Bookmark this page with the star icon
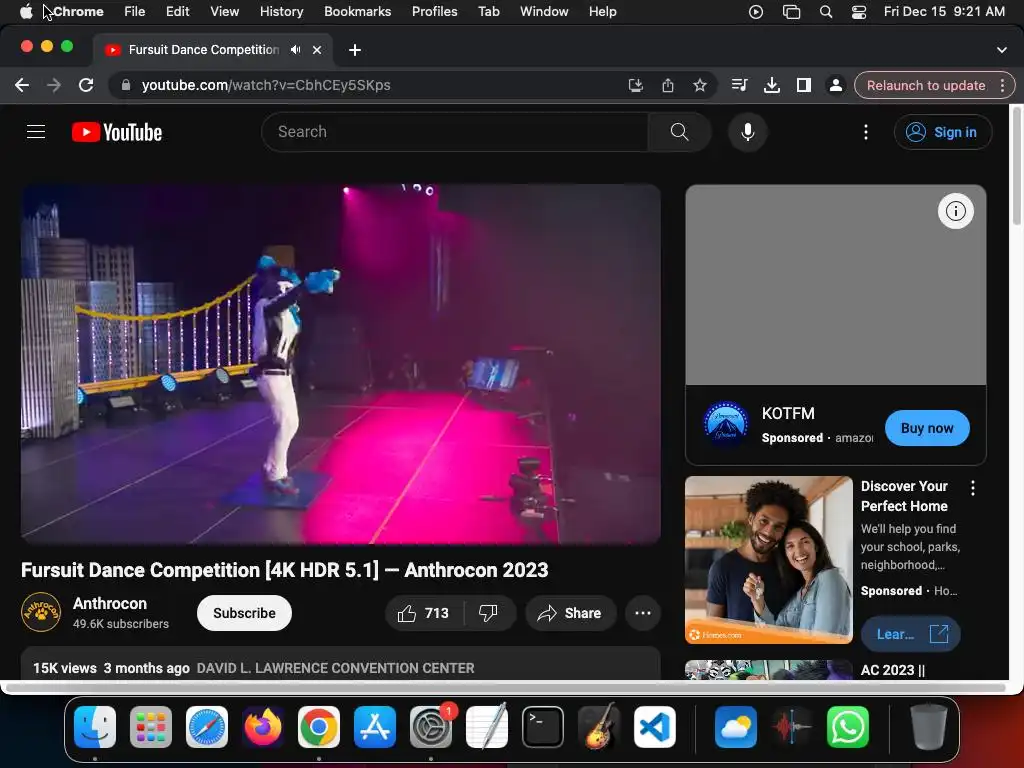Image resolution: width=1024 pixels, height=768 pixels. 700,85
